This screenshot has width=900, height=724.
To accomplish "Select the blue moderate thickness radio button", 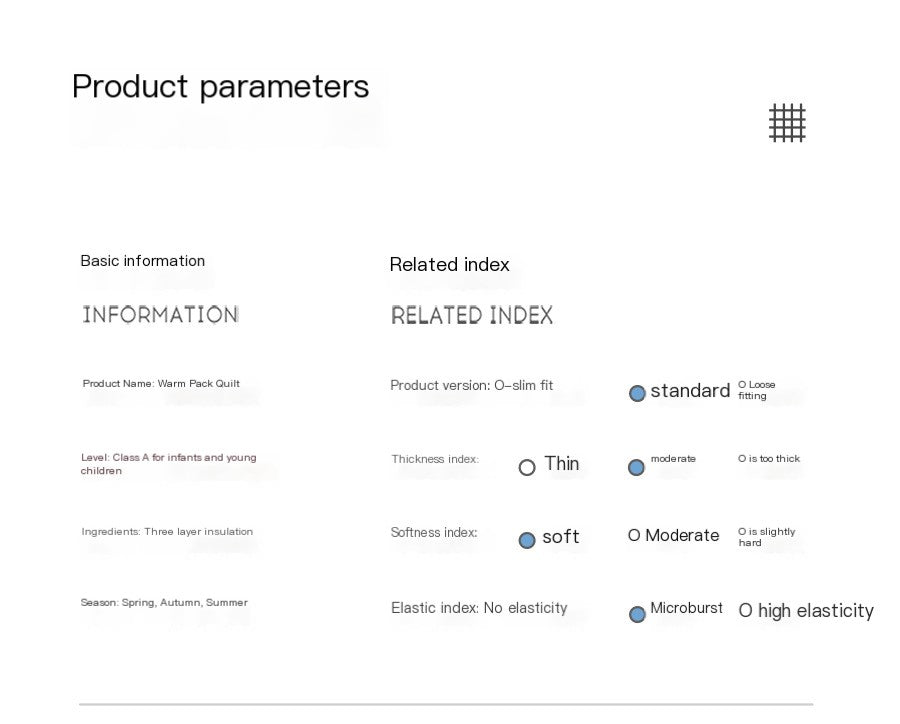I will click(636, 467).
